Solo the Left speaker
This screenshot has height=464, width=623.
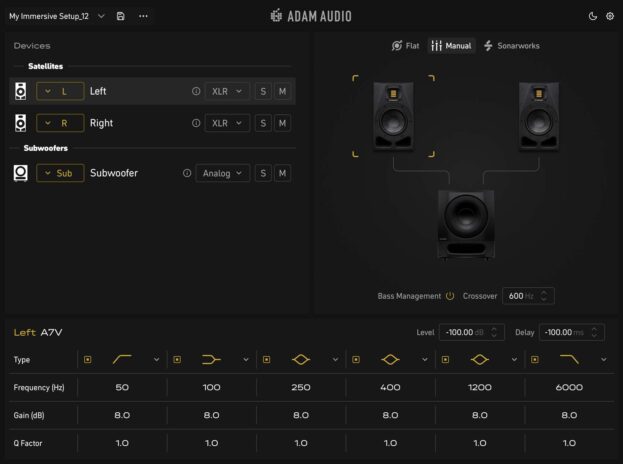(x=263, y=91)
